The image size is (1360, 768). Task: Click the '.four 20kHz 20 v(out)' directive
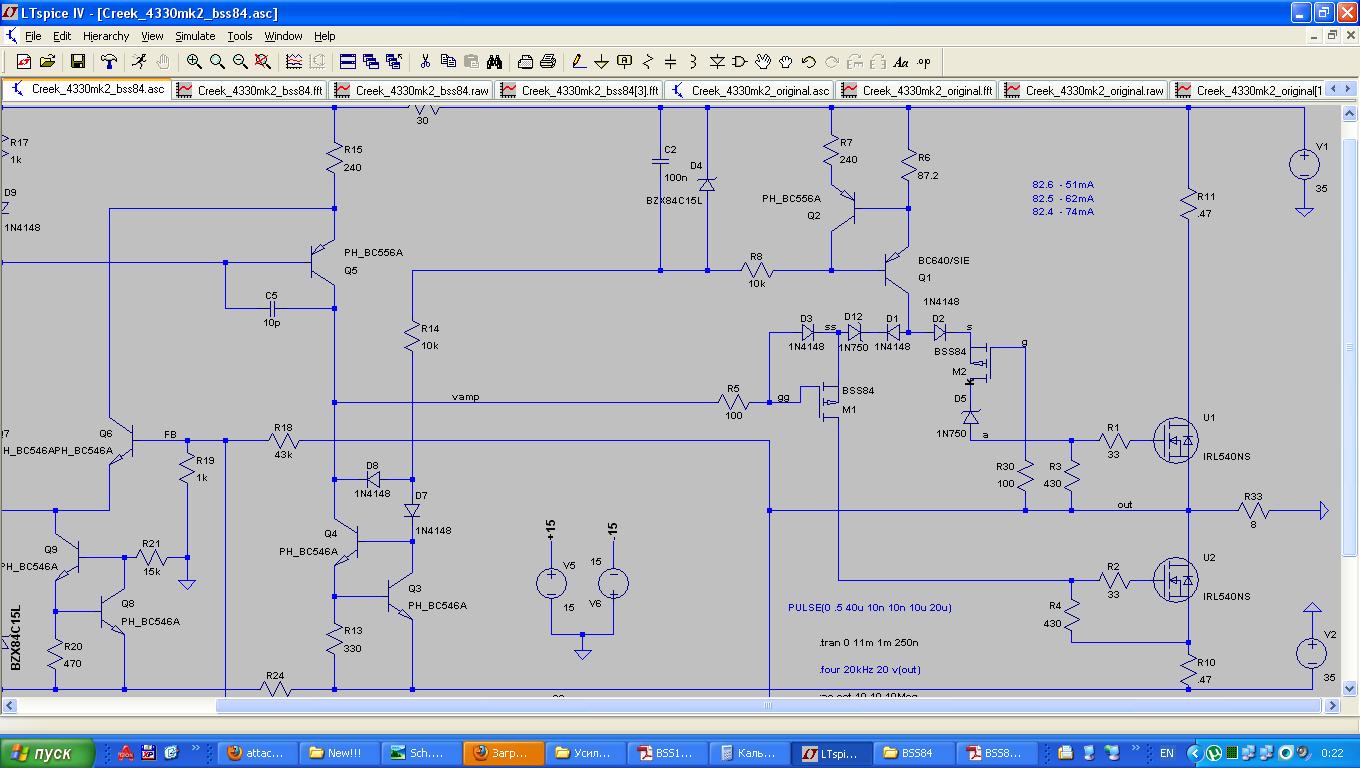[x=869, y=670]
